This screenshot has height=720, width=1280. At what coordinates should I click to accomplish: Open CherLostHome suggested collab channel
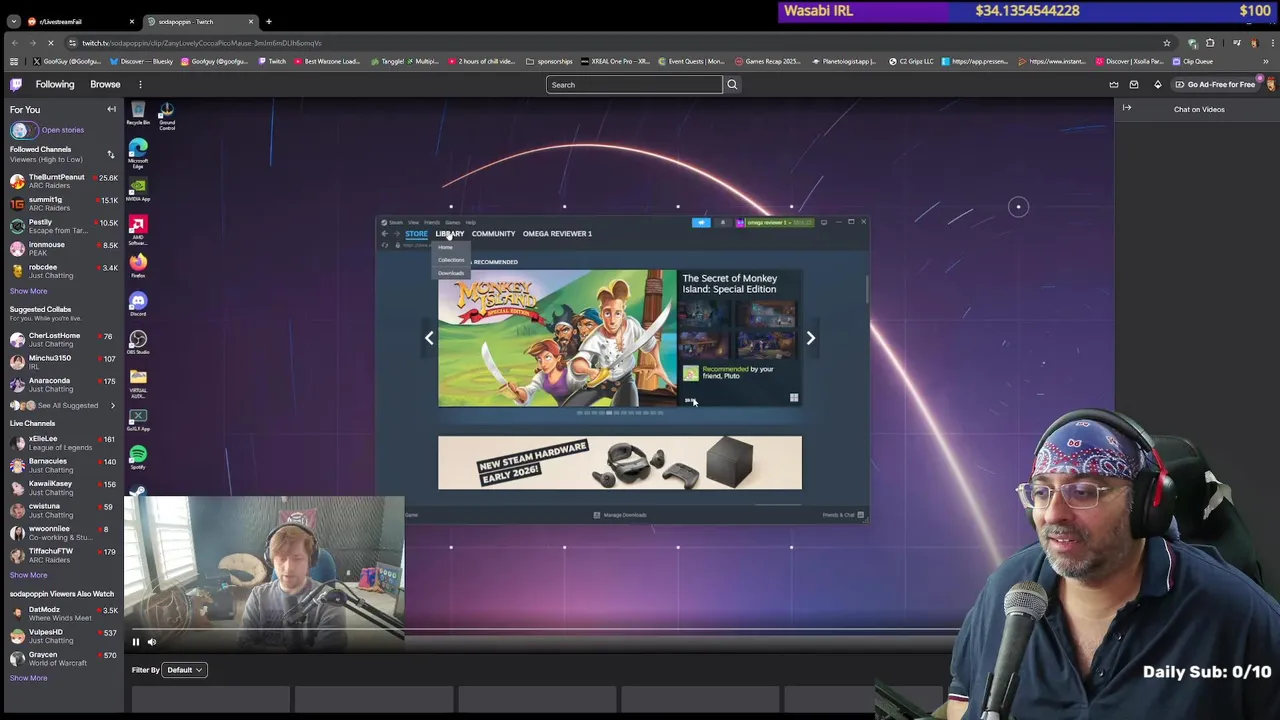tap(62, 340)
